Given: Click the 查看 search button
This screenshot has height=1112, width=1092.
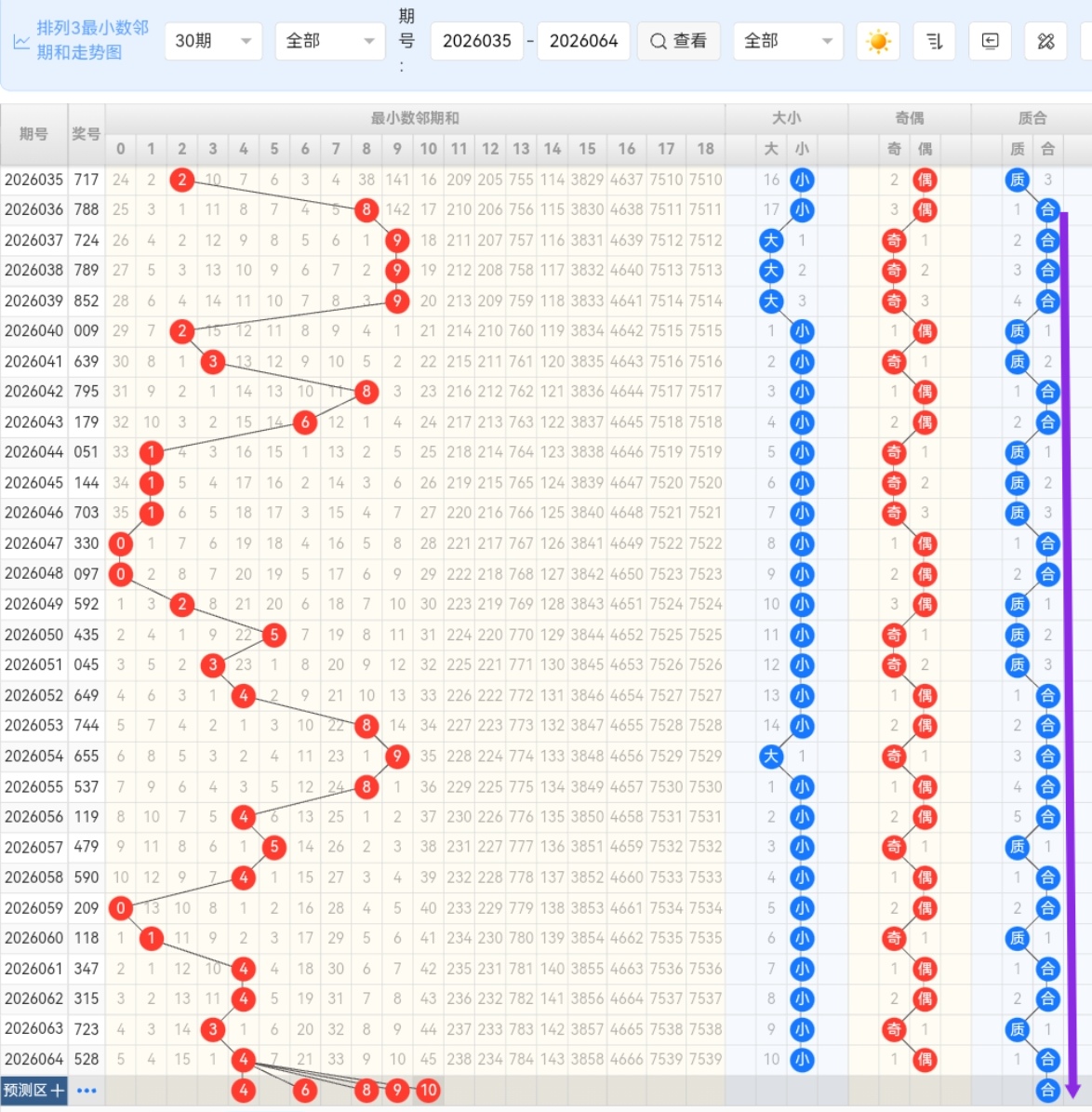Looking at the screenshot, I should [678, 42].
